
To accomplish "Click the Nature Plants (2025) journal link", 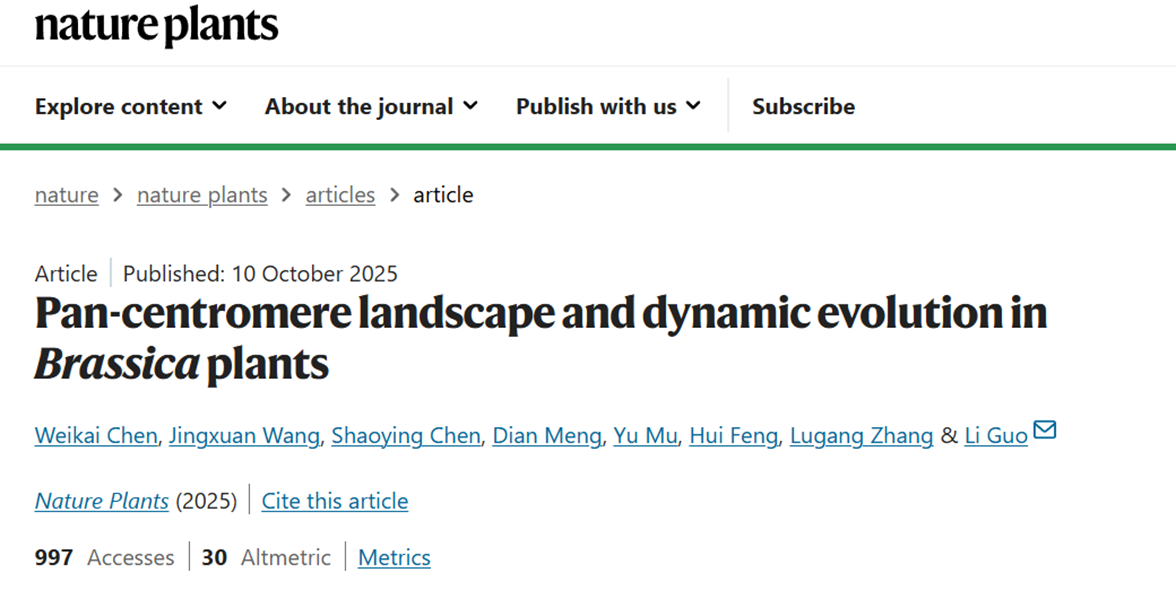I will [101, 500].
